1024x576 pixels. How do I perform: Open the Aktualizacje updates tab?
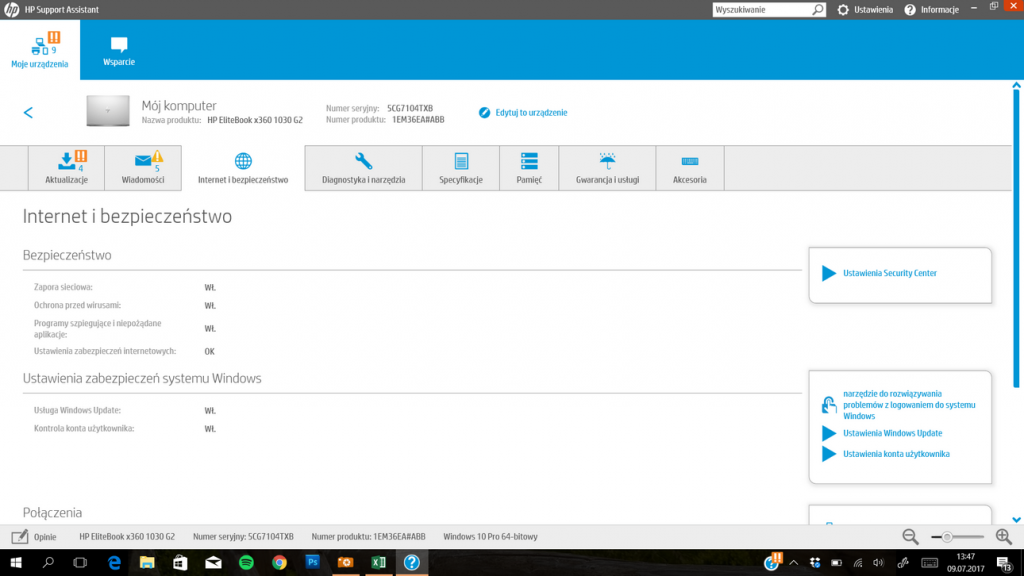[x=67, y=167]
